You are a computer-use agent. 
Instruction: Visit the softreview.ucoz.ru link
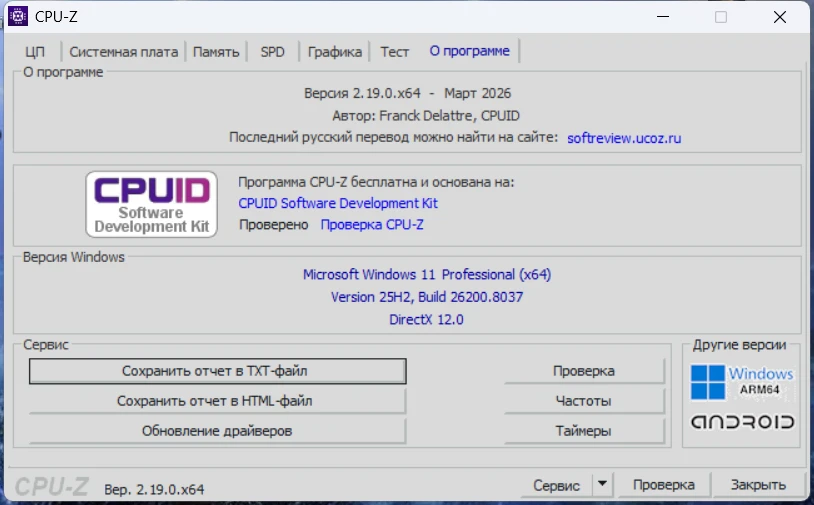pyautogui.click(x=623, y=138)
